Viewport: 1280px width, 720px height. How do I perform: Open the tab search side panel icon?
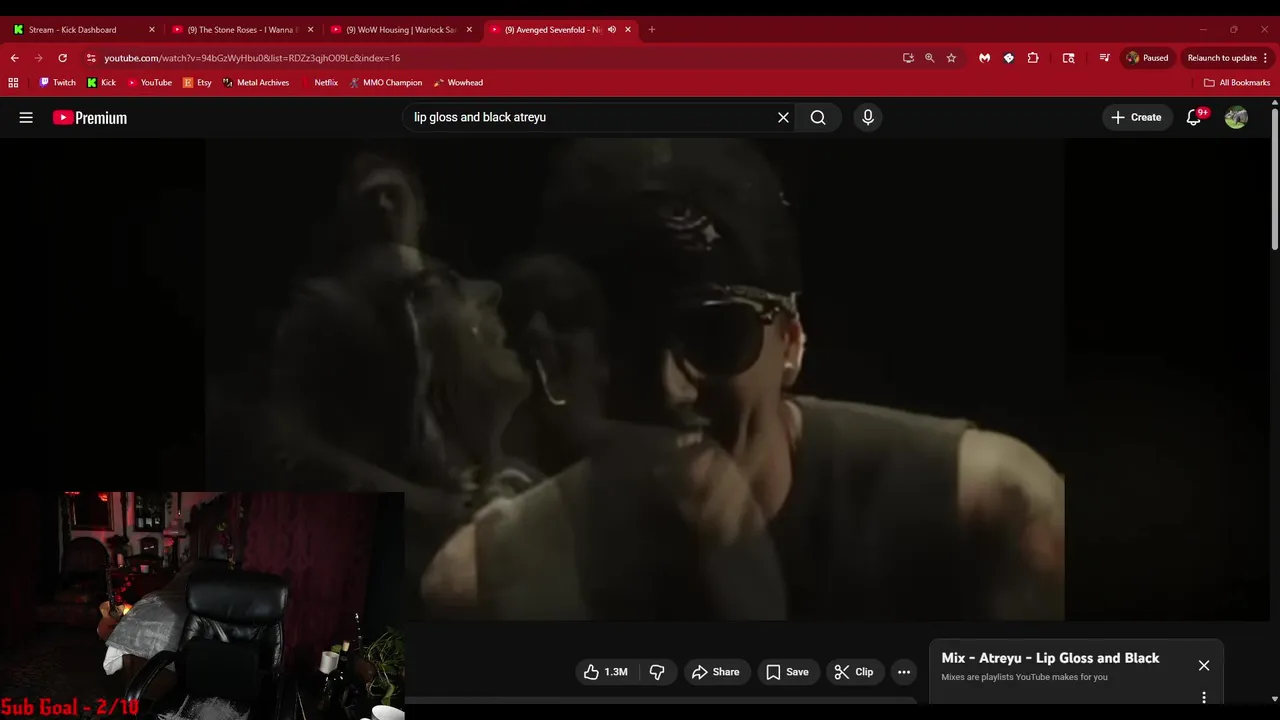(1068, 58)
